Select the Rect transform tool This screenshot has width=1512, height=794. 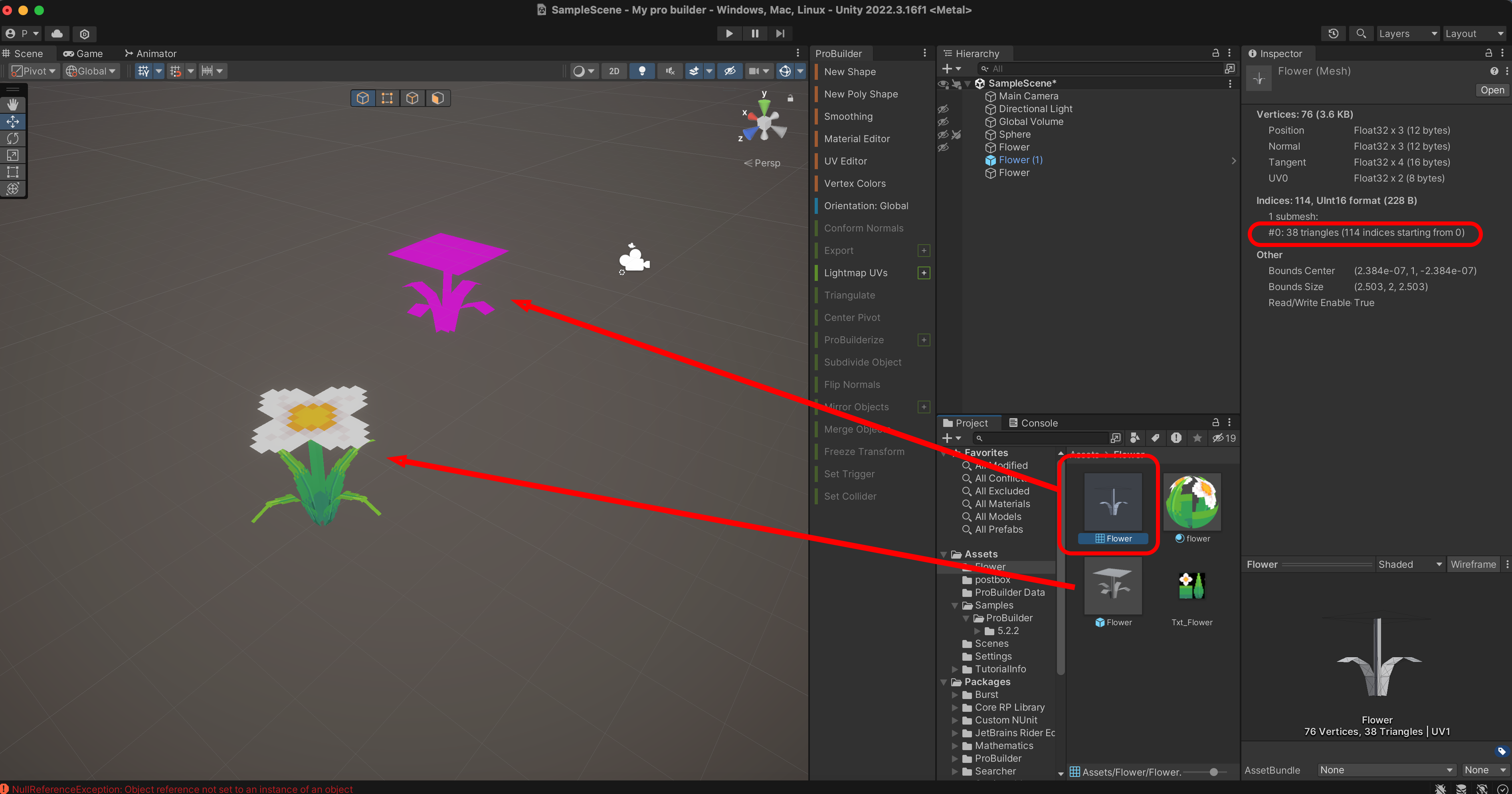13,172
